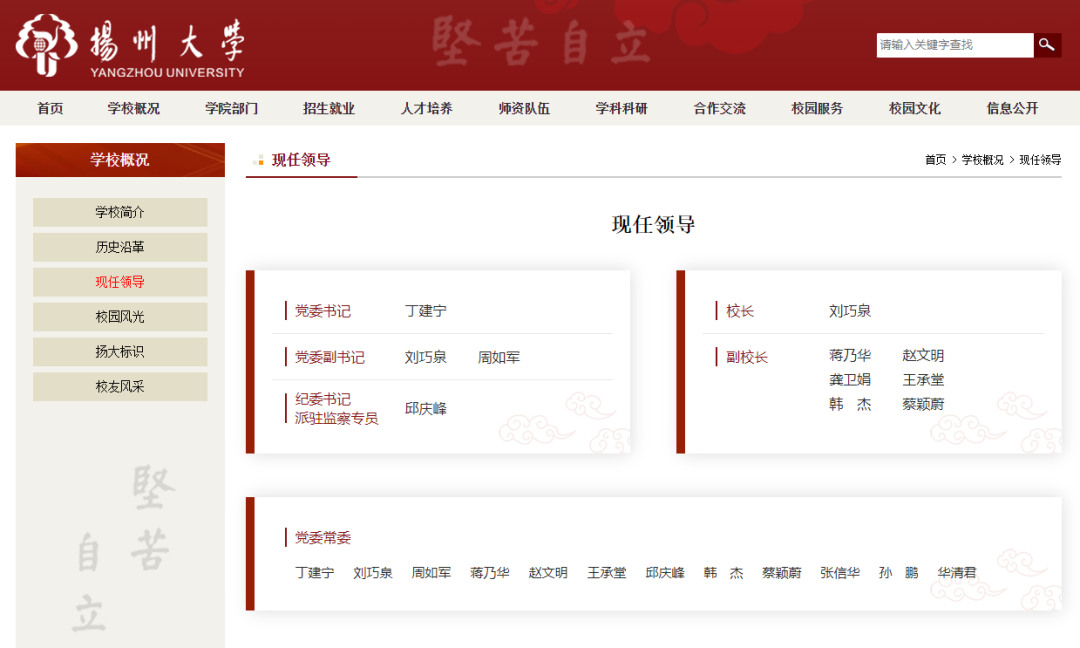Open the 首页 navigation menu item

(x=50, y=108)
